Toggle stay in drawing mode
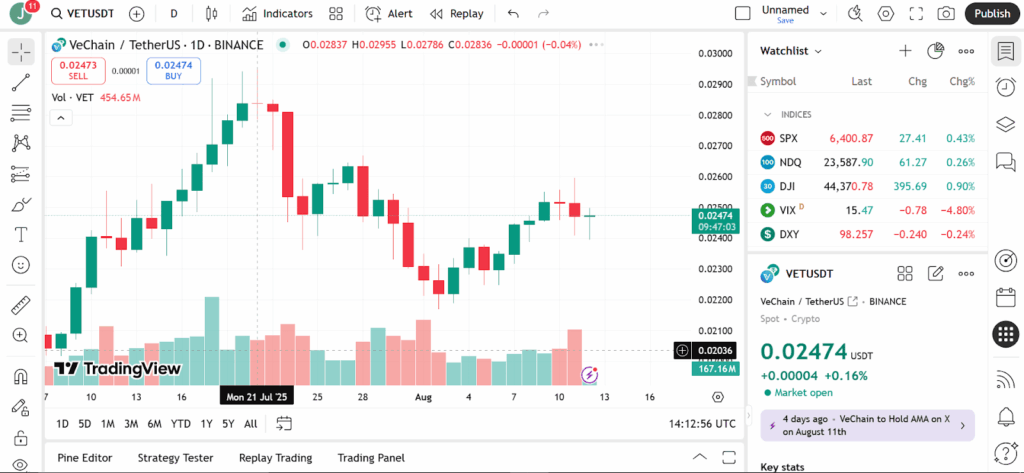 pos(21,408)
